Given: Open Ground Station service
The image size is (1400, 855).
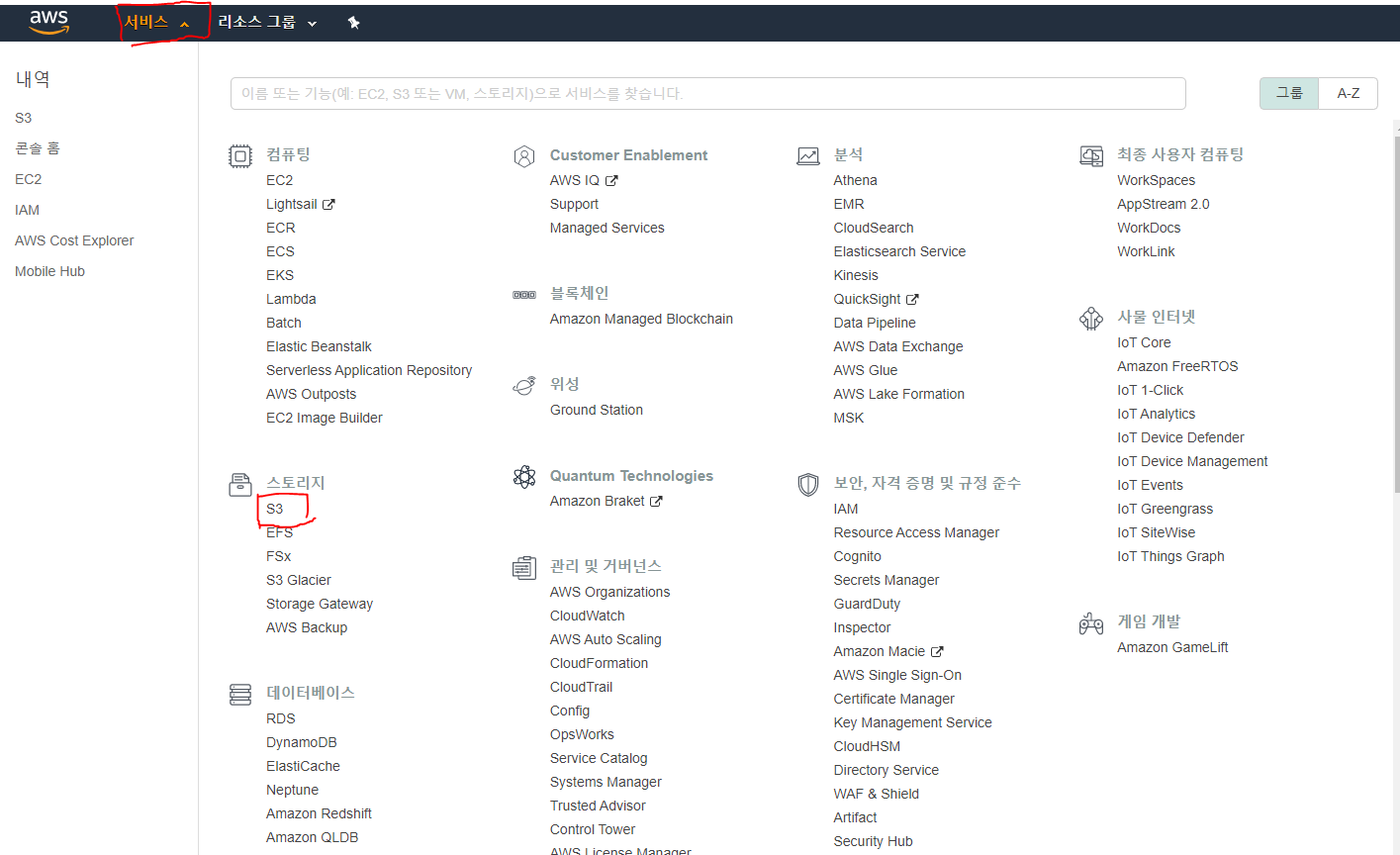Looking at the screenshot, I should pos(597,410).
